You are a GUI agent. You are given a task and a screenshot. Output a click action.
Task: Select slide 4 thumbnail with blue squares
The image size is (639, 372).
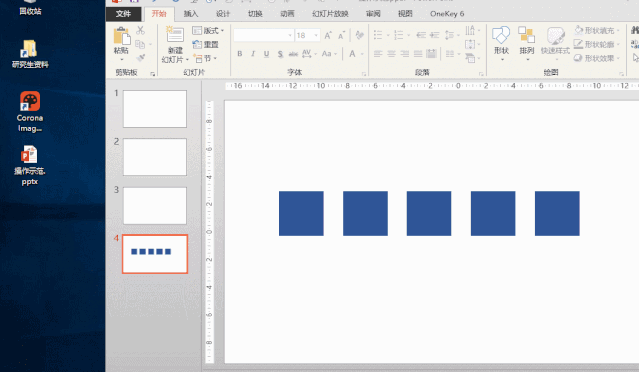[155, 254]
